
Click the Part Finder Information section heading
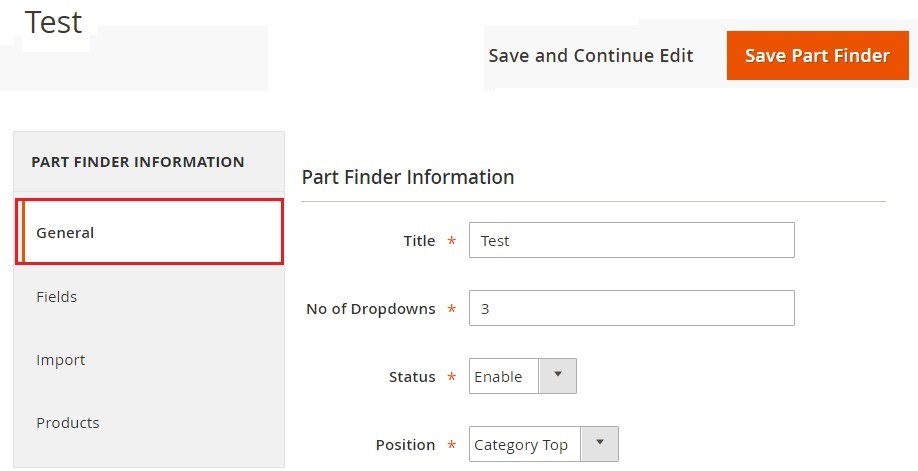408,177
